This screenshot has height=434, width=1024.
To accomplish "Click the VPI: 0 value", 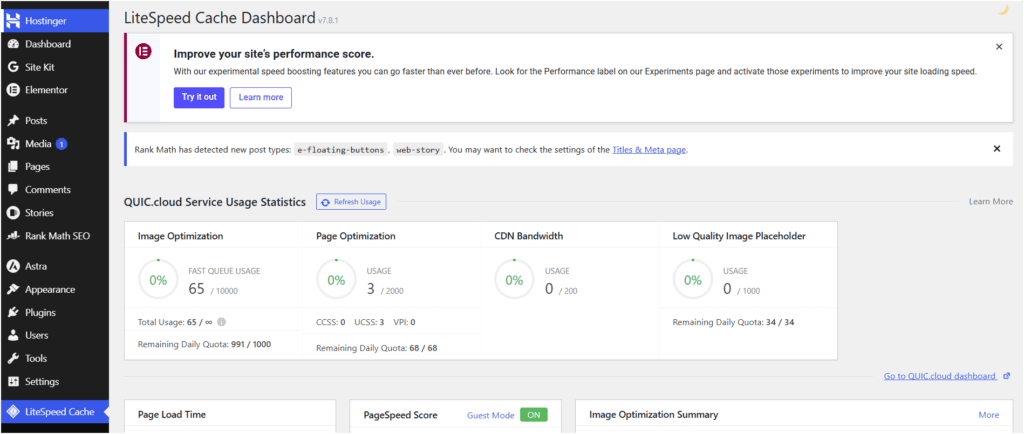I will point(404,322).
